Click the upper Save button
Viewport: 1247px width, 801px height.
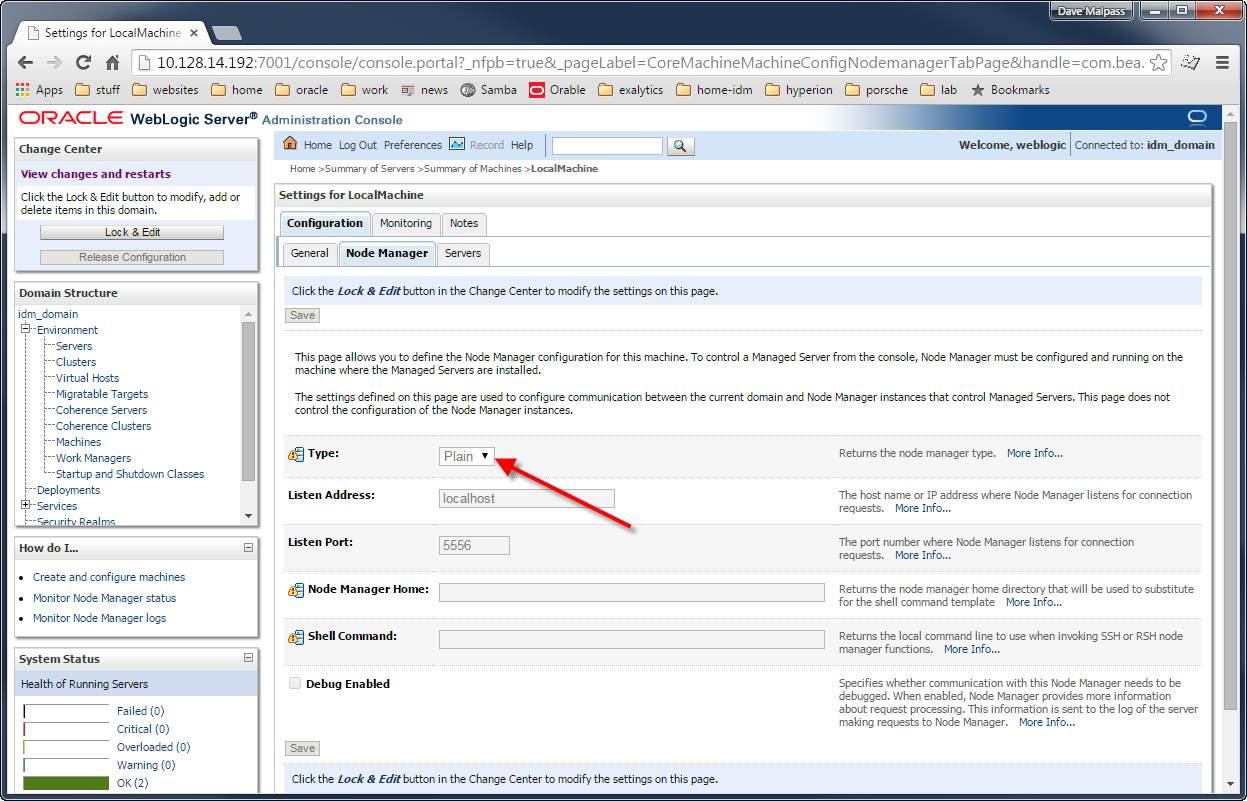pyautogui.click(x=302, y=315)
